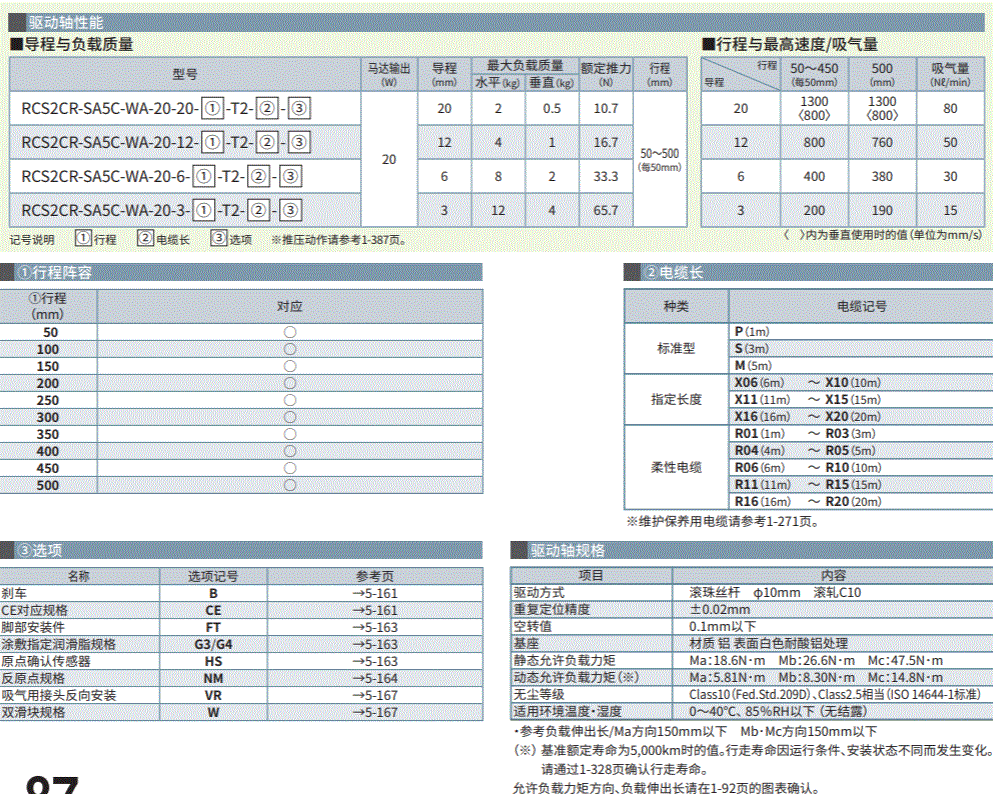Click speed value 760 in 500mm column

coord(882,142)
